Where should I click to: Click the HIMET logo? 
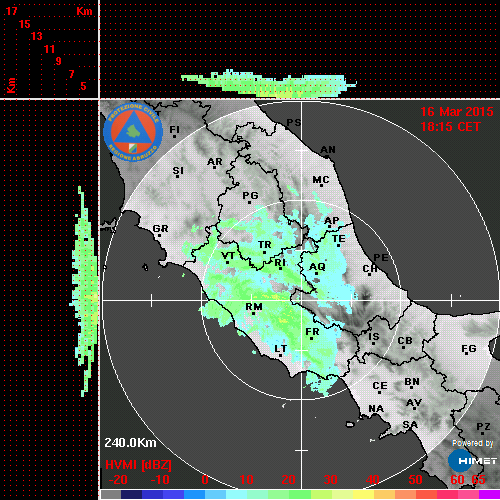[473, 461]
